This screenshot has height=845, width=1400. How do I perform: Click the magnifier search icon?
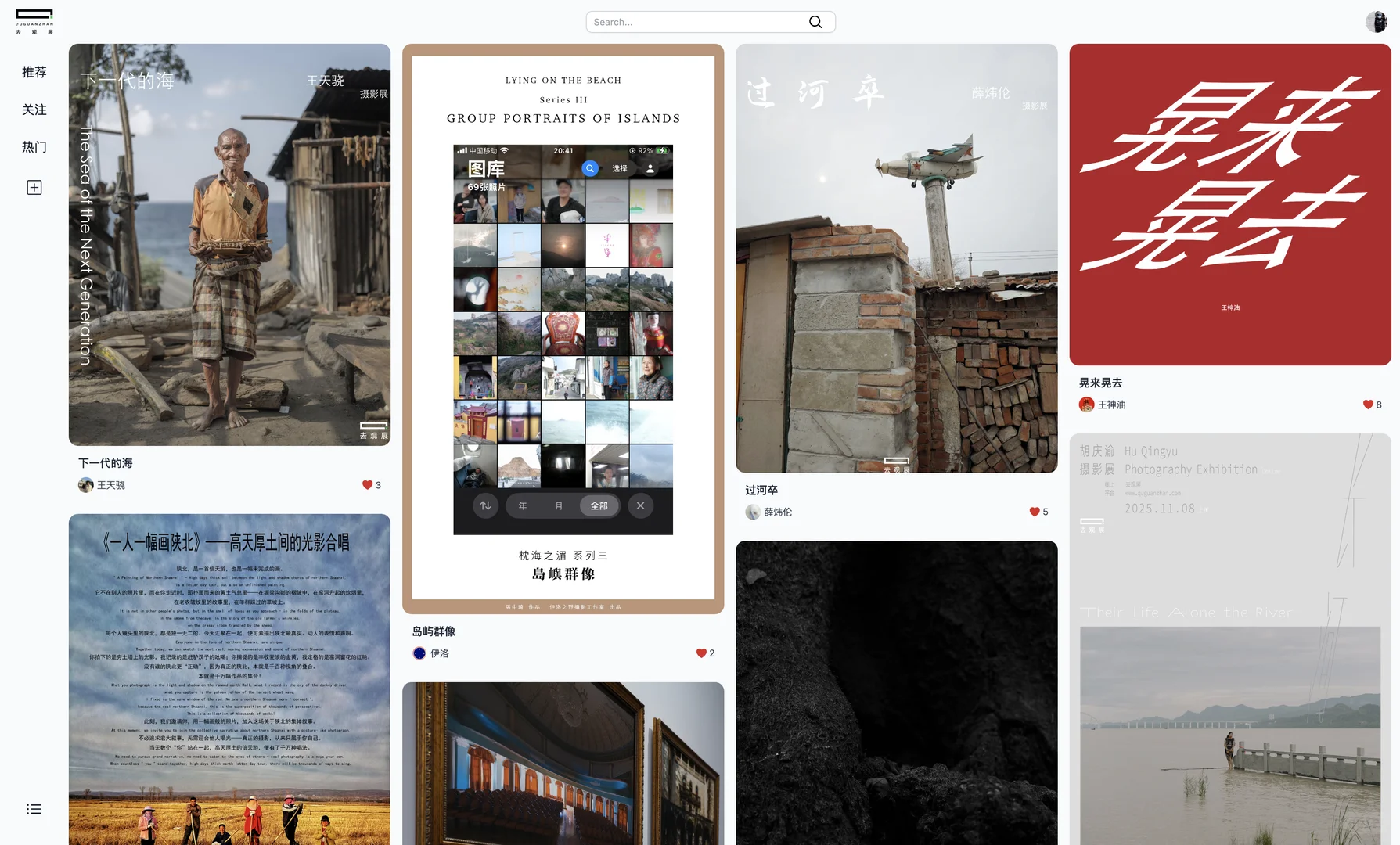pos(815,22)
